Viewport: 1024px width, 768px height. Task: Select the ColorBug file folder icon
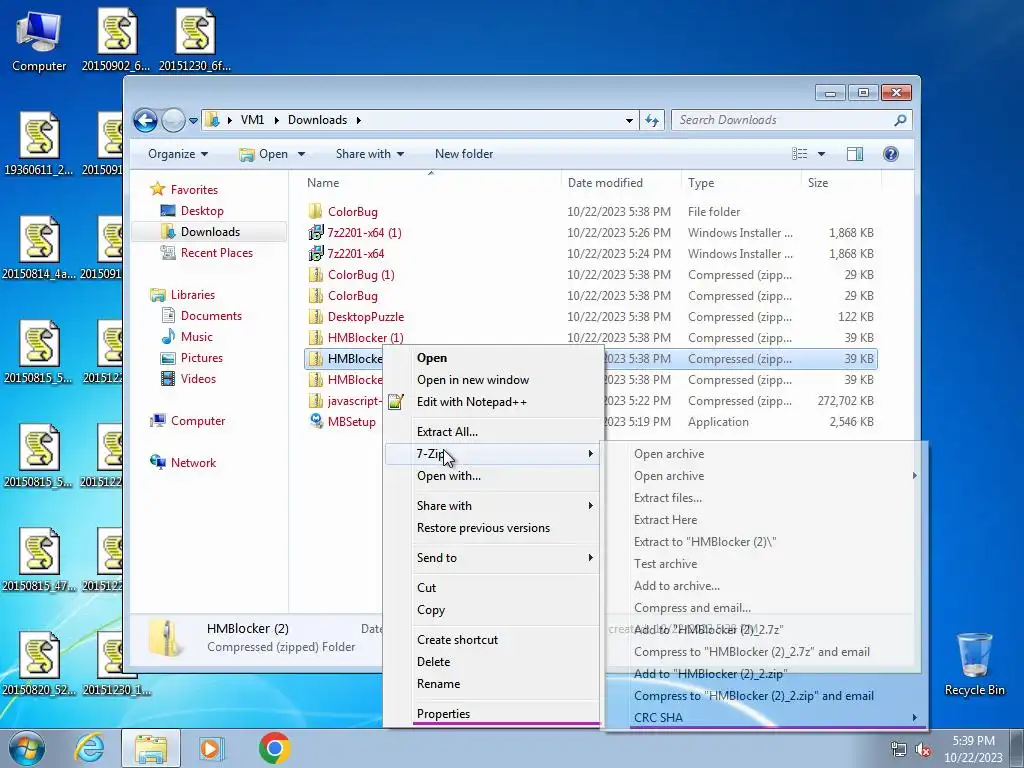pos(315,212)
